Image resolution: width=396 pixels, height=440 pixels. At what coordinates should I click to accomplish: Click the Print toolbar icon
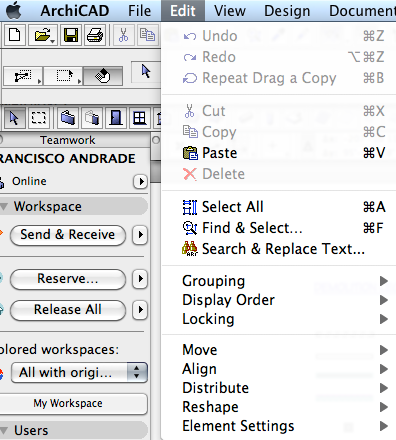[95, 35]
